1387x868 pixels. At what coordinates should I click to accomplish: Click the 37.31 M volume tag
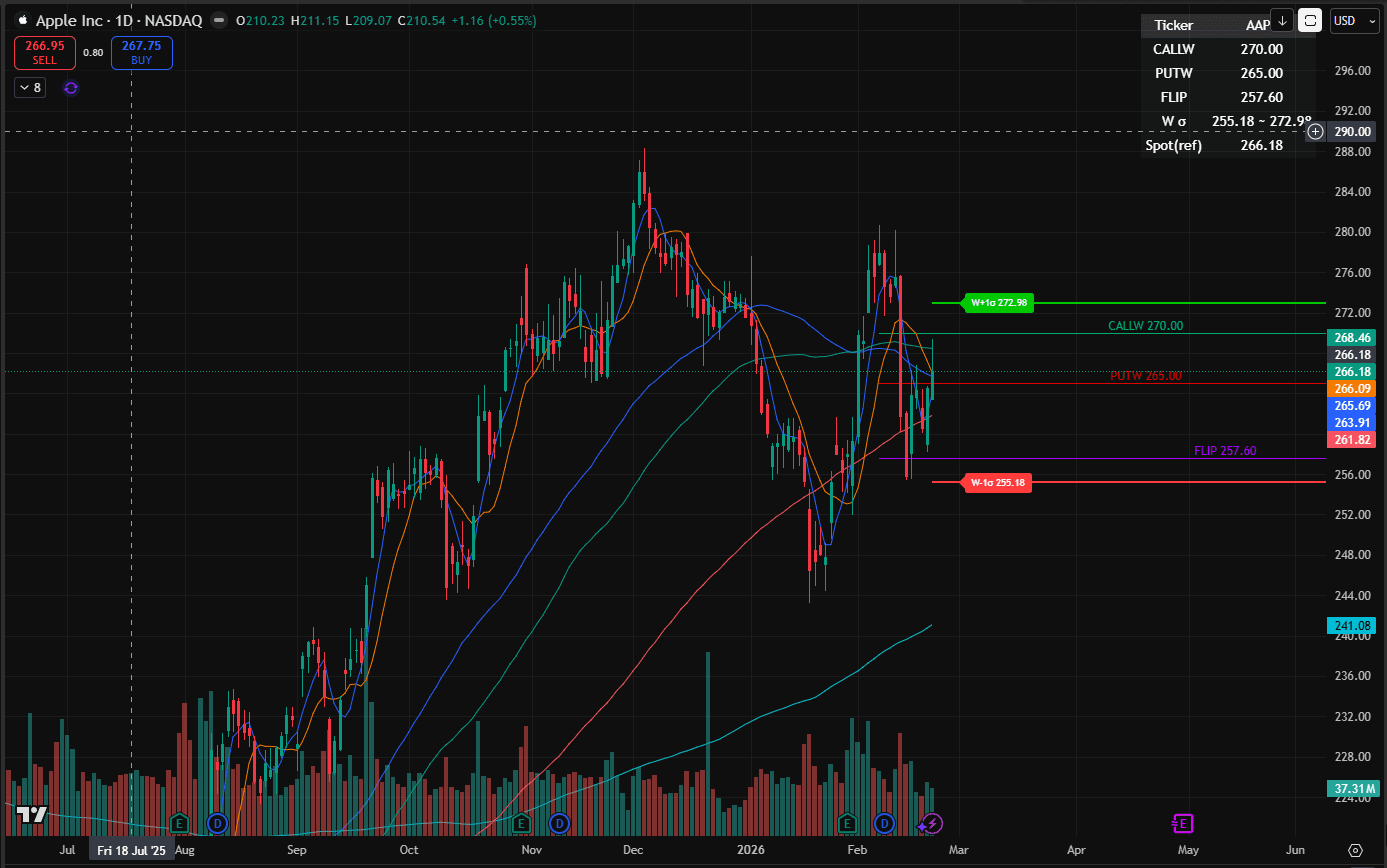[1351, 789]
